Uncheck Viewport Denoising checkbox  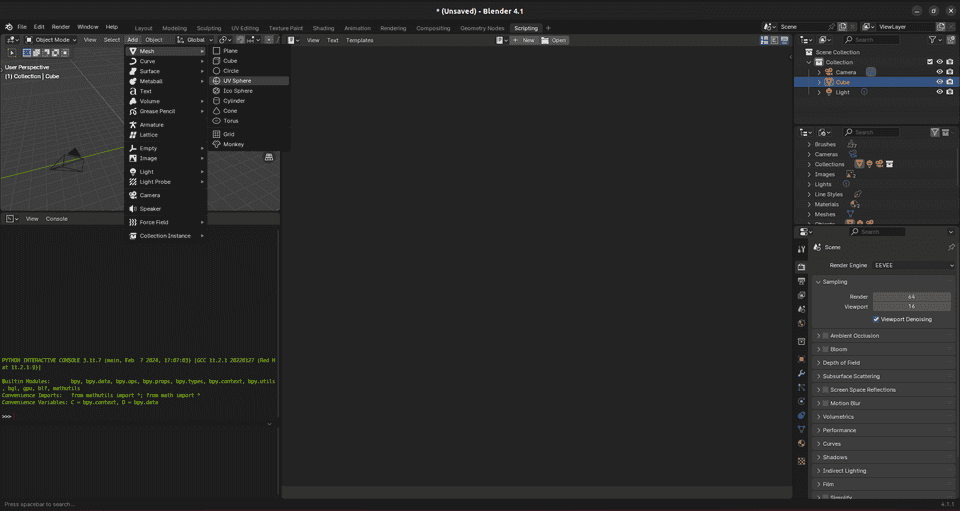(x=876, y=319)
